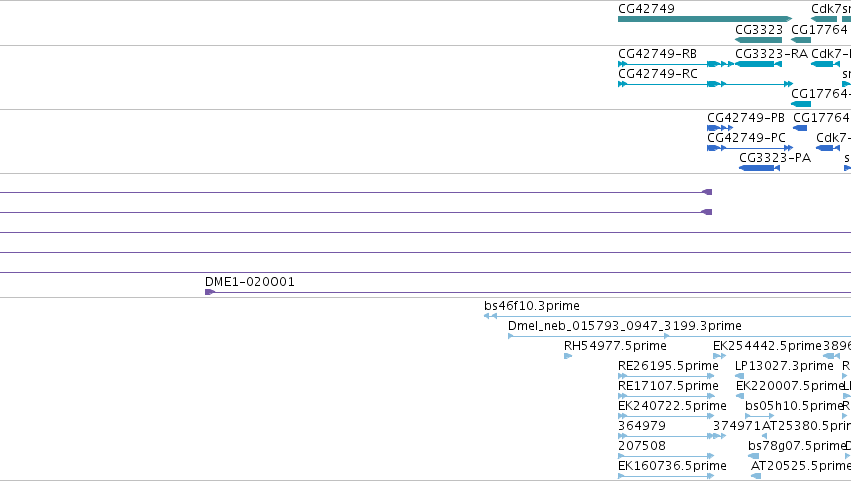Click the bs46f10.3prime EST label
The height and width of the screenshot is (481, 851).
pyautogui.click(x=532, y=306)
